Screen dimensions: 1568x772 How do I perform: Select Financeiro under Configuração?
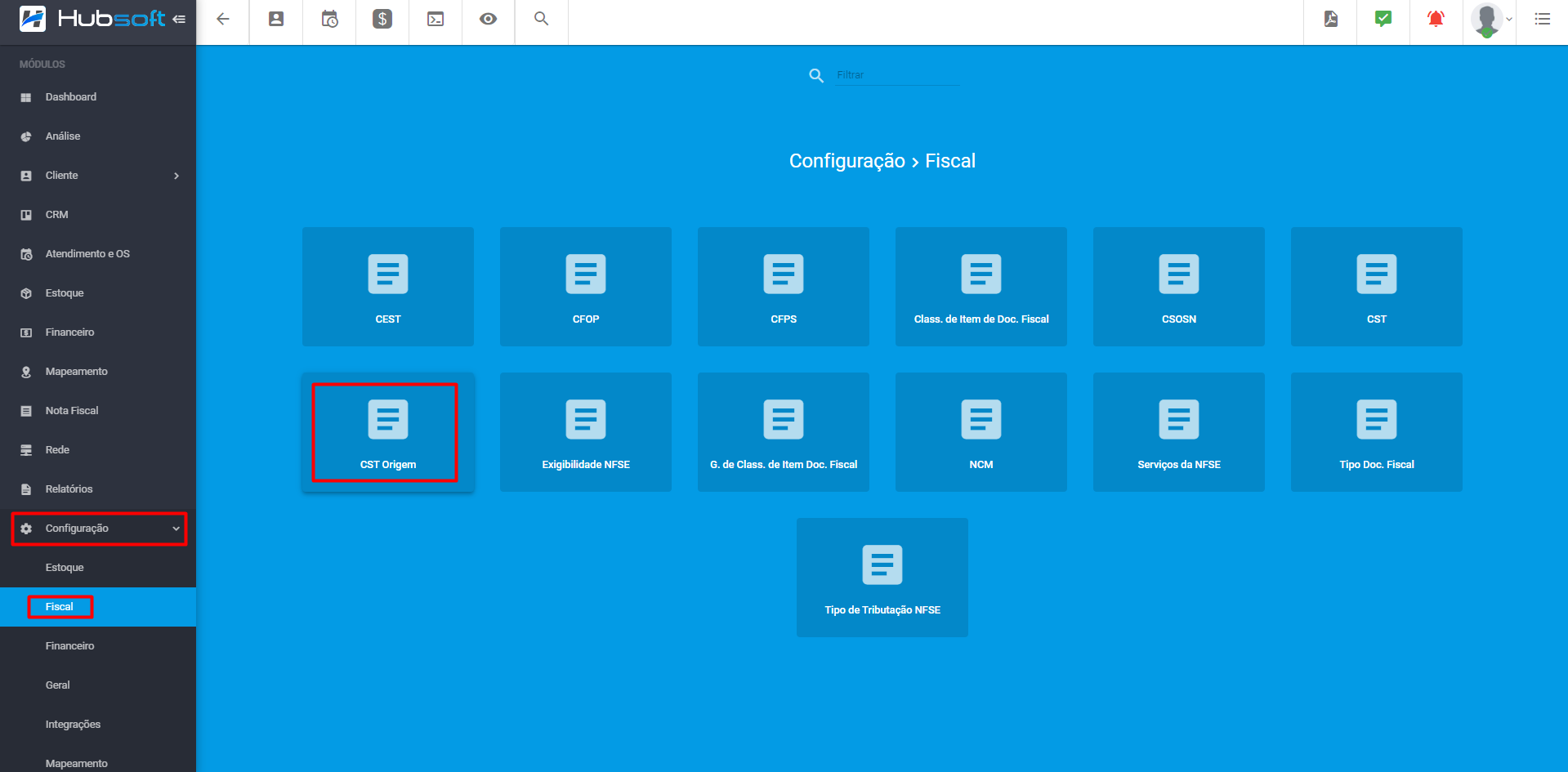(98, 646)
